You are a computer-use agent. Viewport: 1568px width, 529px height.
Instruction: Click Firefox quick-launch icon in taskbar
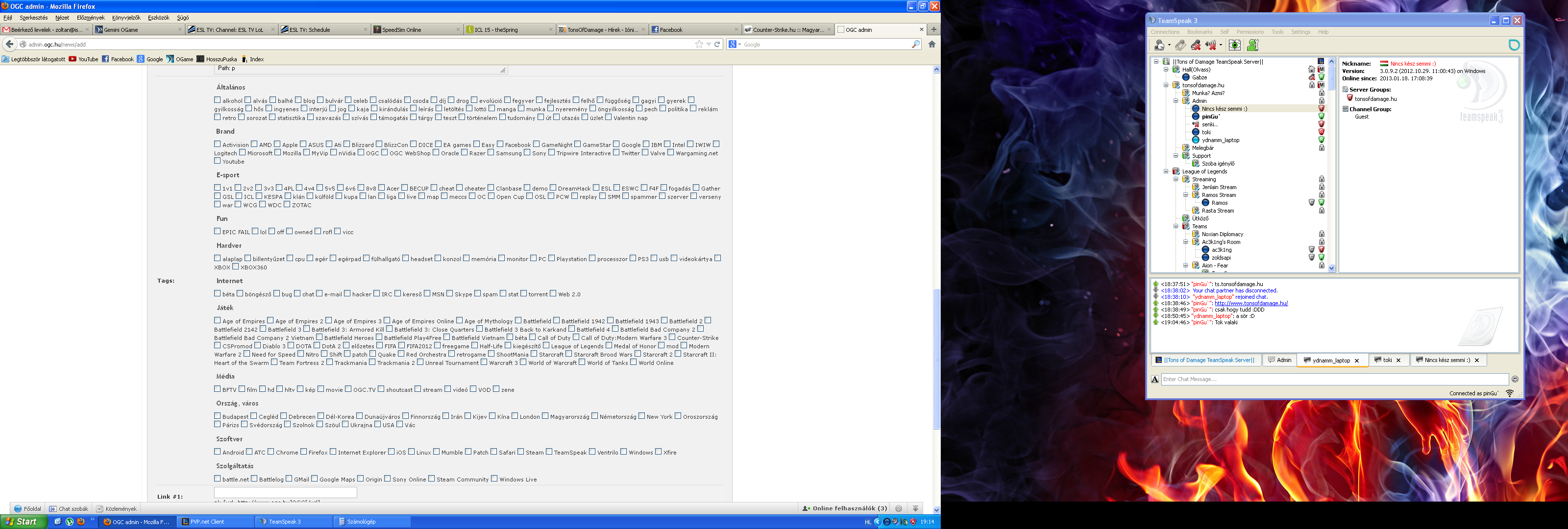tap(80, 522)
